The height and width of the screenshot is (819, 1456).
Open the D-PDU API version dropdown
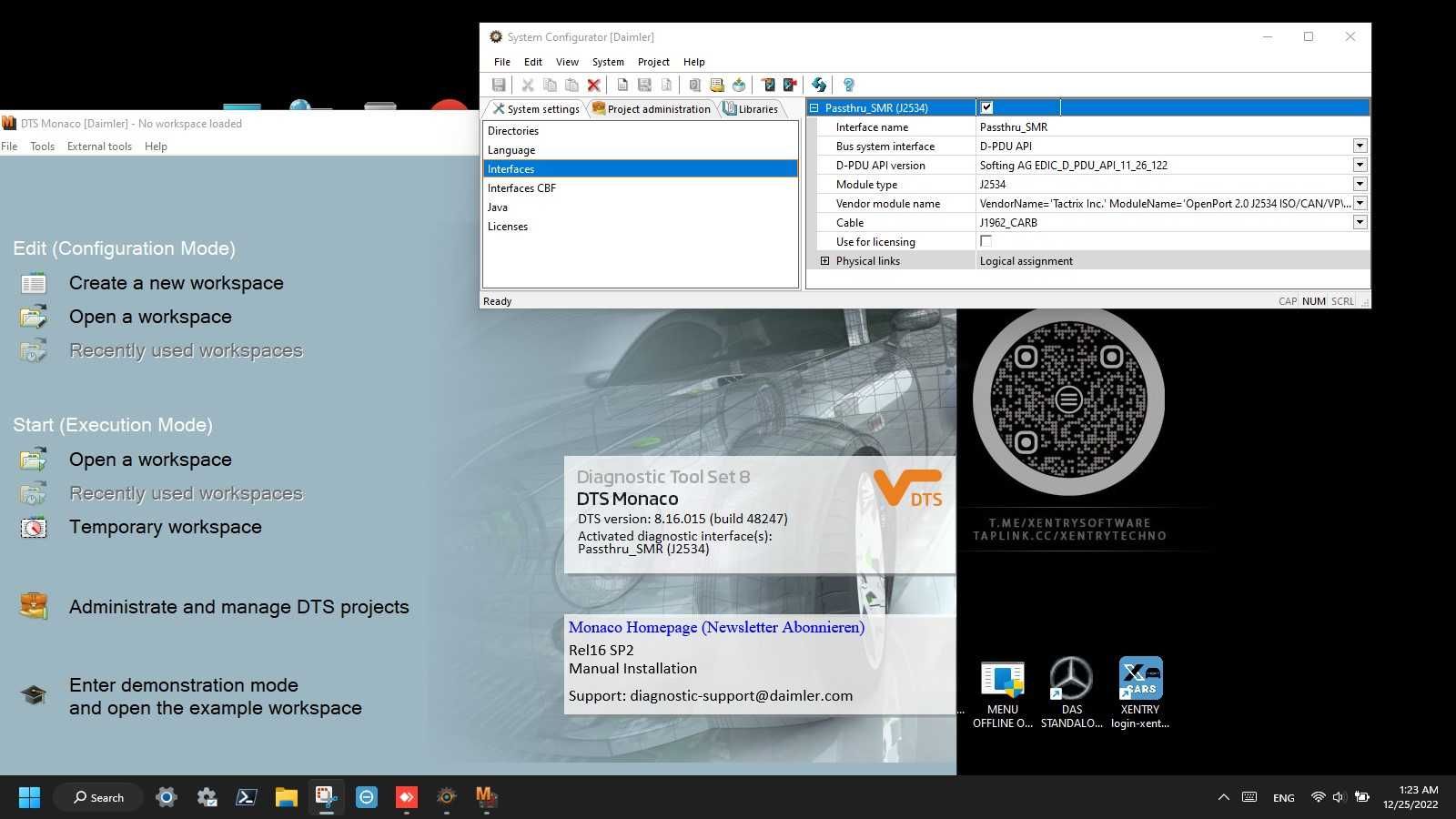(1360, 165)
